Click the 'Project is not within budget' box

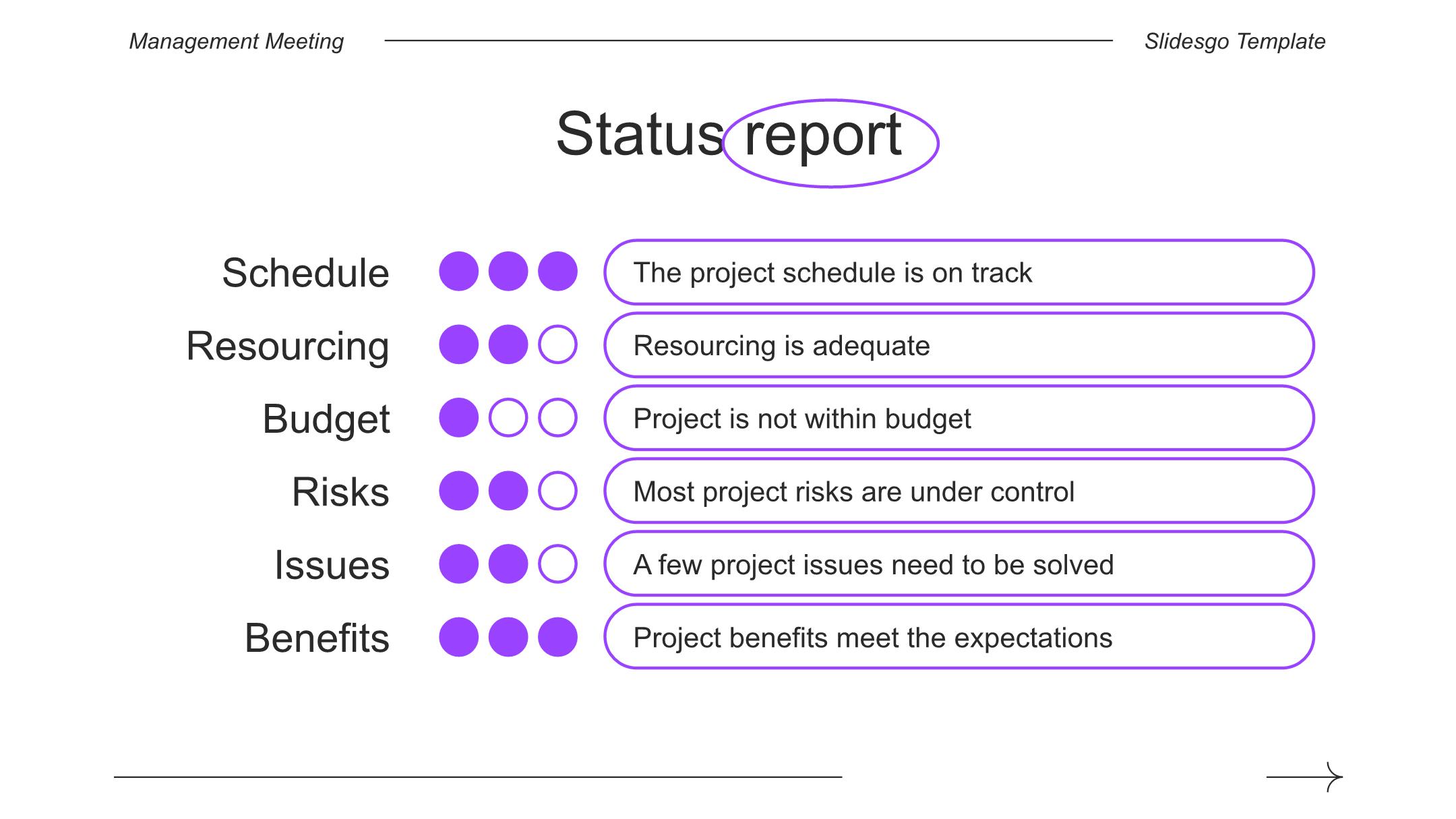959,418
